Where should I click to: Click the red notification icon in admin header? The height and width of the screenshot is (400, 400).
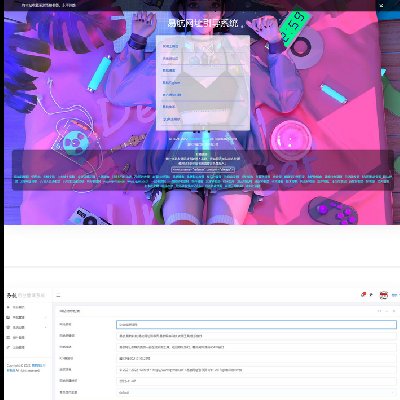363,295
